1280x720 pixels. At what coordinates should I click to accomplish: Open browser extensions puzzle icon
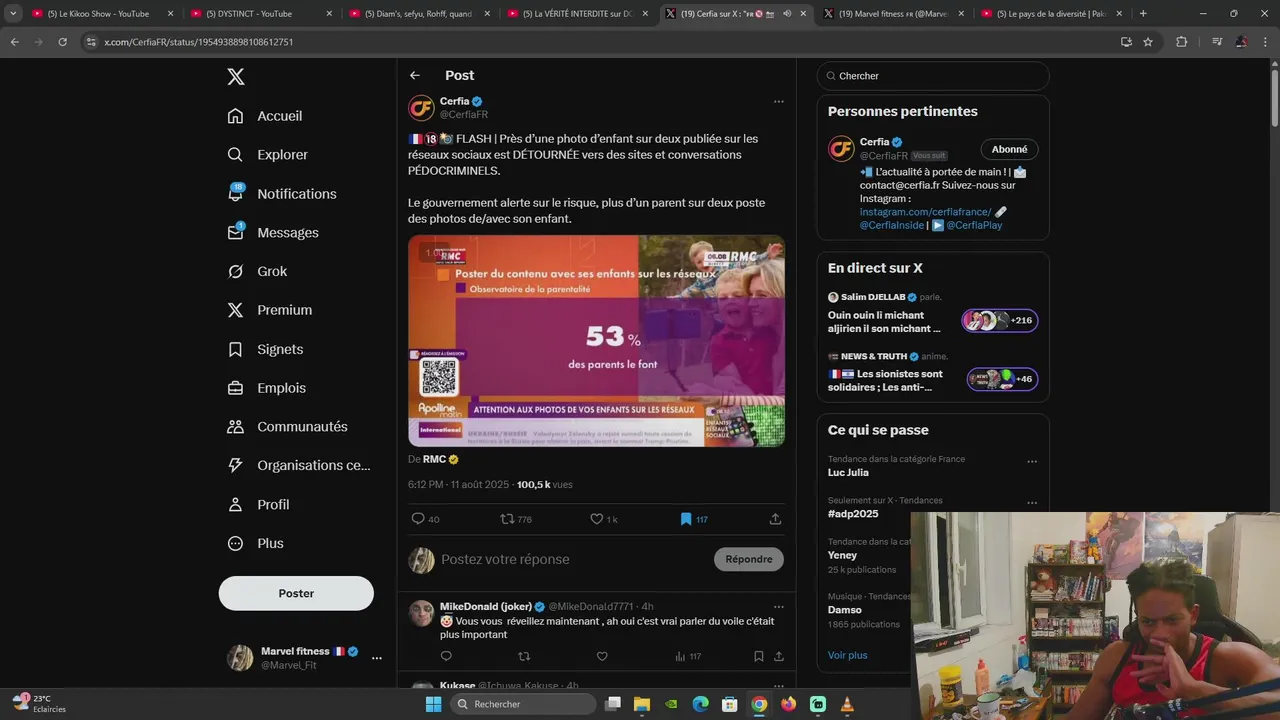click(1182, 42)
